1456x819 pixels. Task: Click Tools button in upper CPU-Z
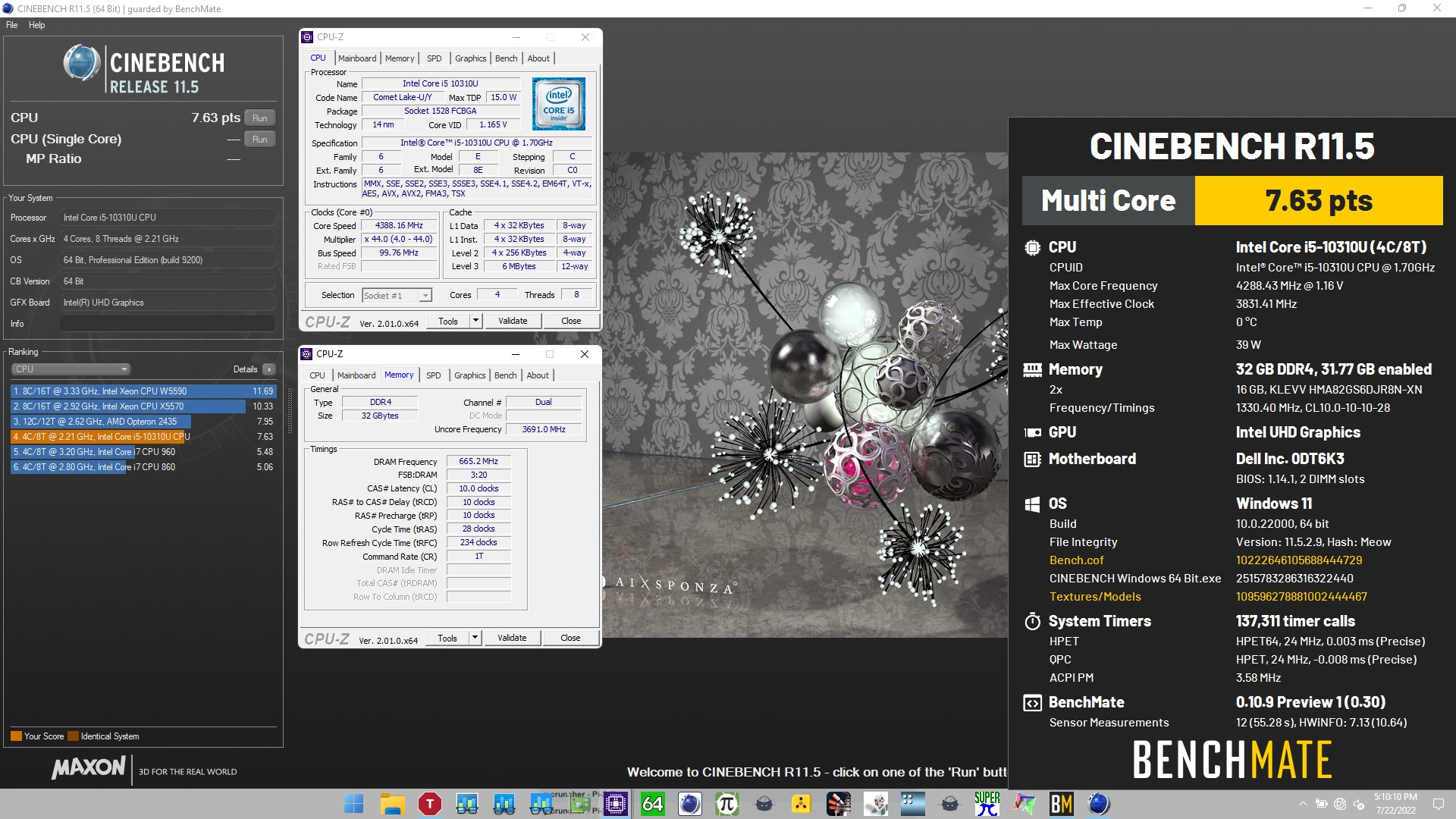[448, 322]
